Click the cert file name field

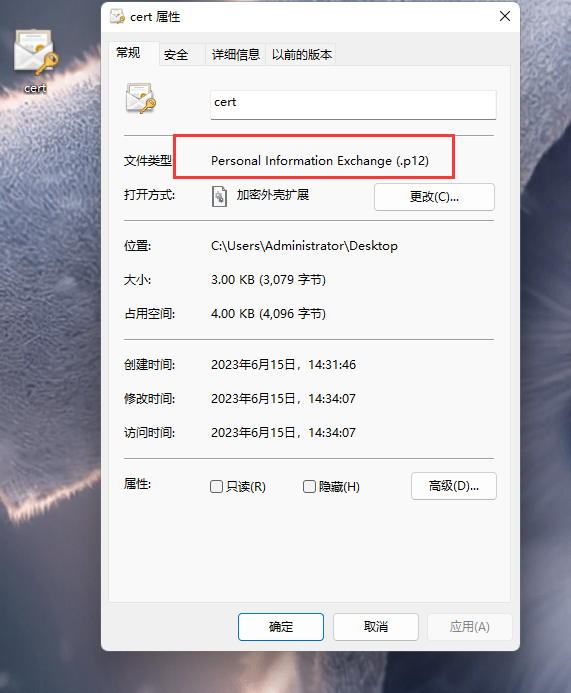tap(353, 105)
